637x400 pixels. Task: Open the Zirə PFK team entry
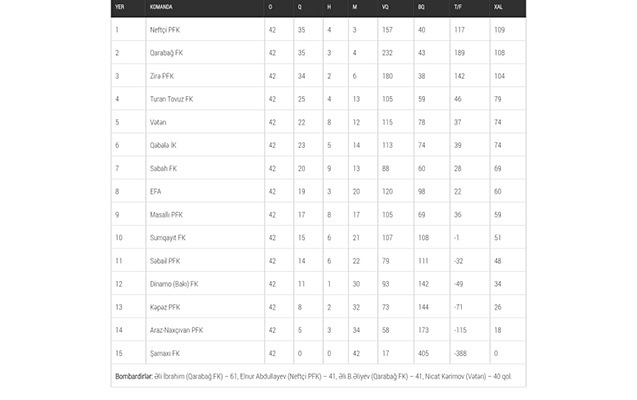pyautogui.click(x=163, y=76)
